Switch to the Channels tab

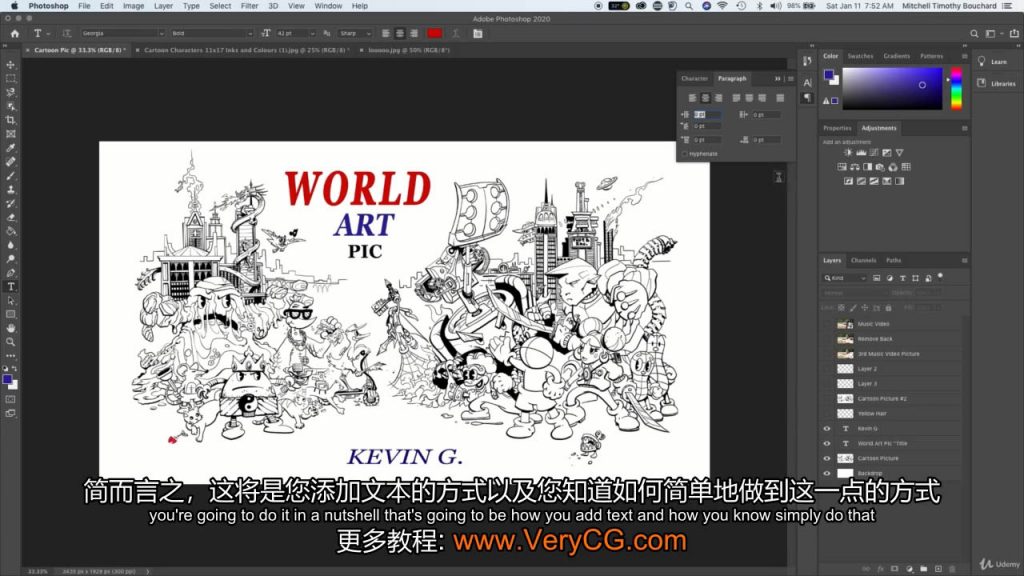tap(863, 261)
